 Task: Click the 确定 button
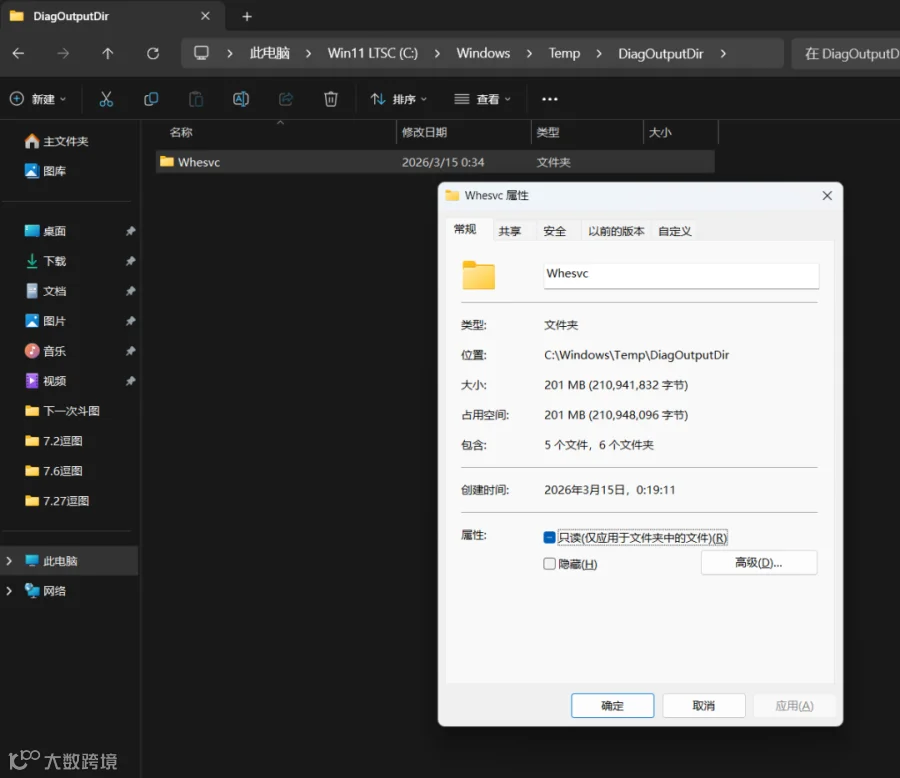[612, 706]
